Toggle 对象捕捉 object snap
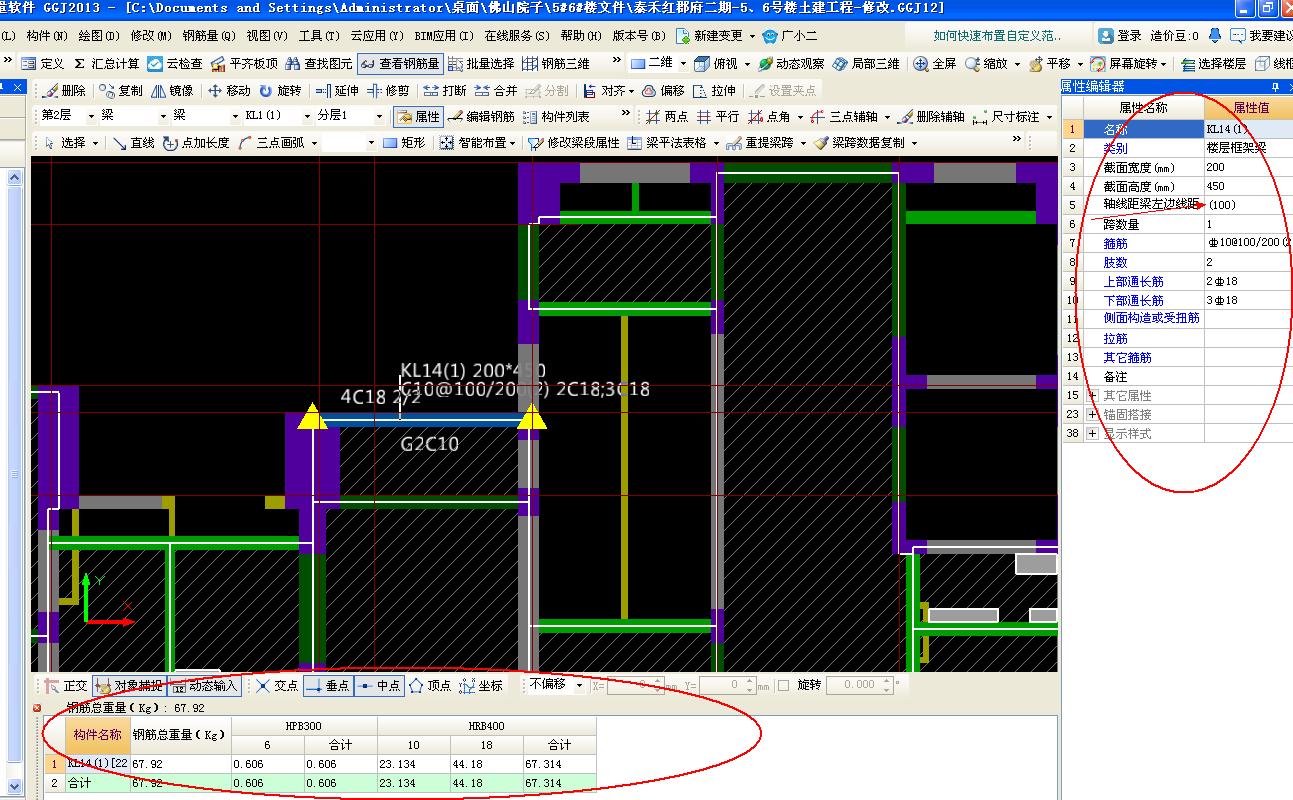The width and height of the screenshot is (1293, 800). tap(128, 685)
